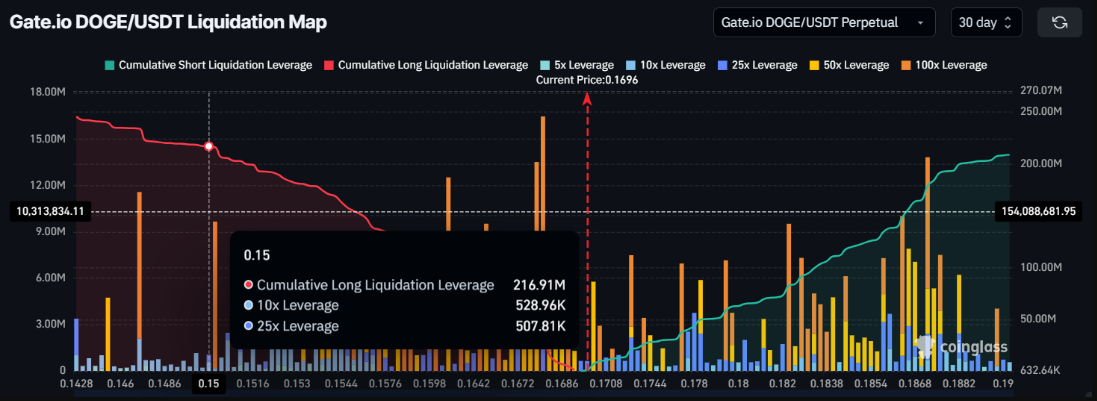Click the 0.19 x-axis label
This screenshot has width=1097, height=401.
[1002, 384]
